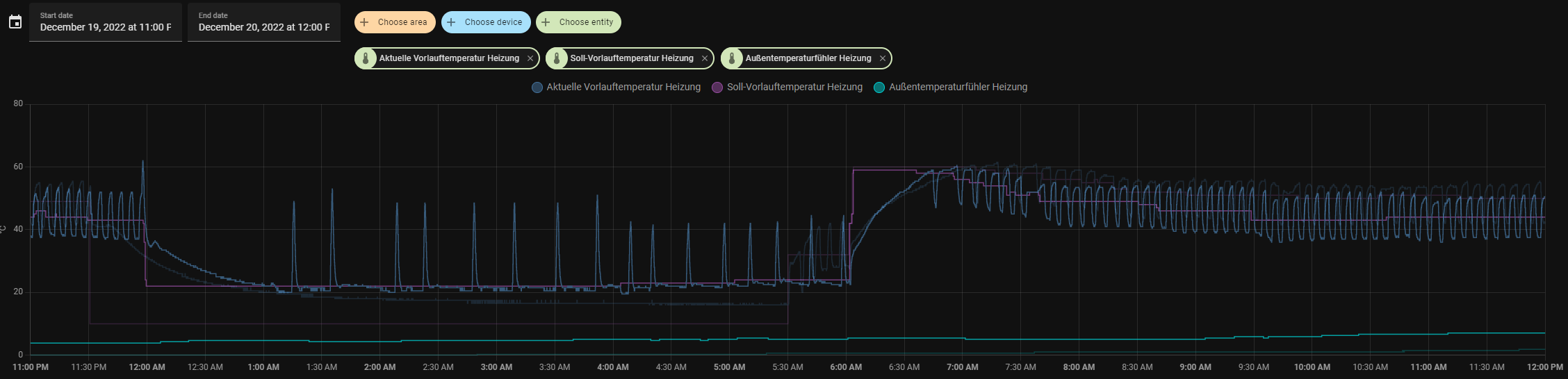Click the Choose entity button
1568x379 pixels.
[x=578, y=22]
